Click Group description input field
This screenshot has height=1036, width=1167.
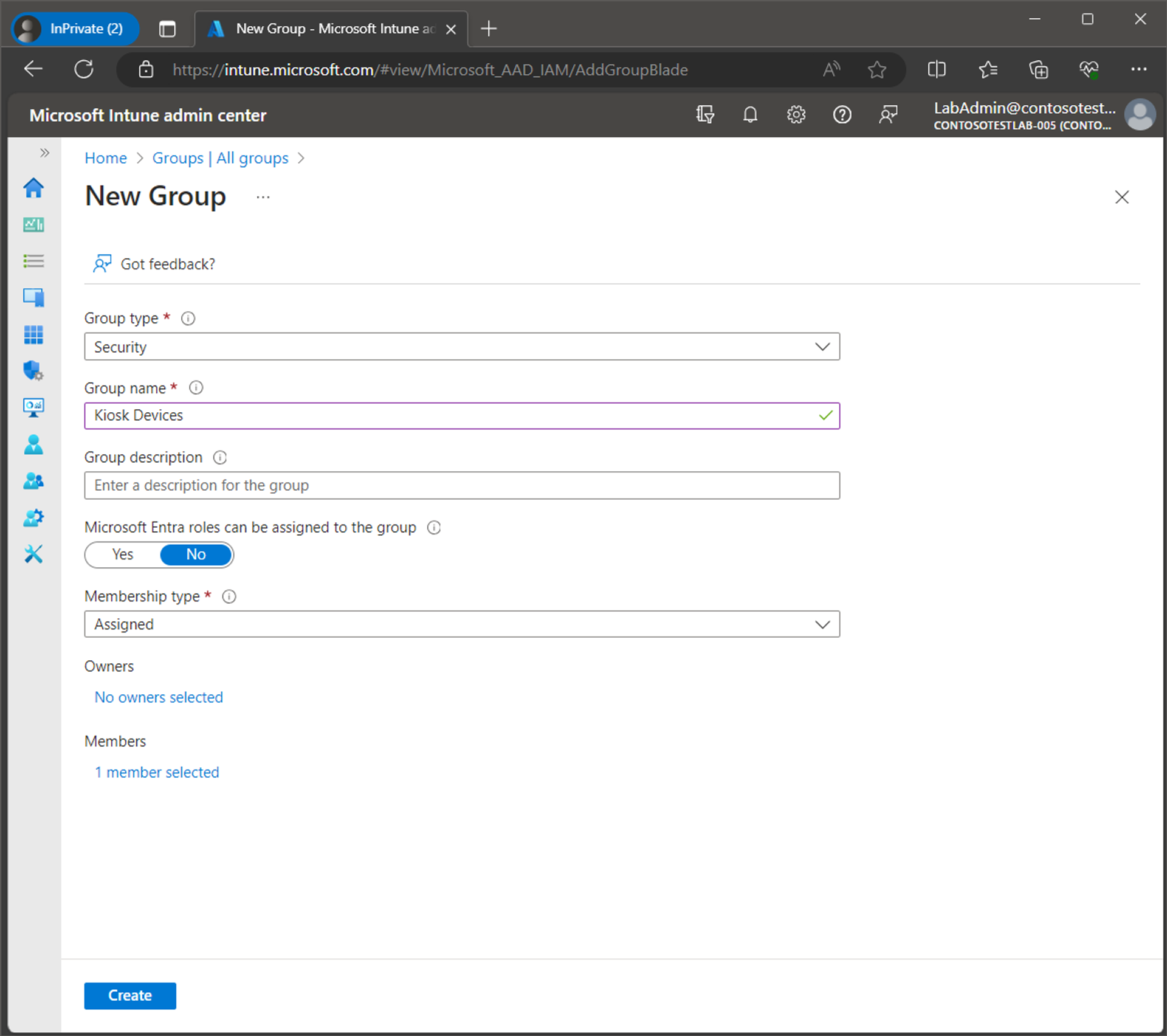pyautogui.click(x=462, y=486)
